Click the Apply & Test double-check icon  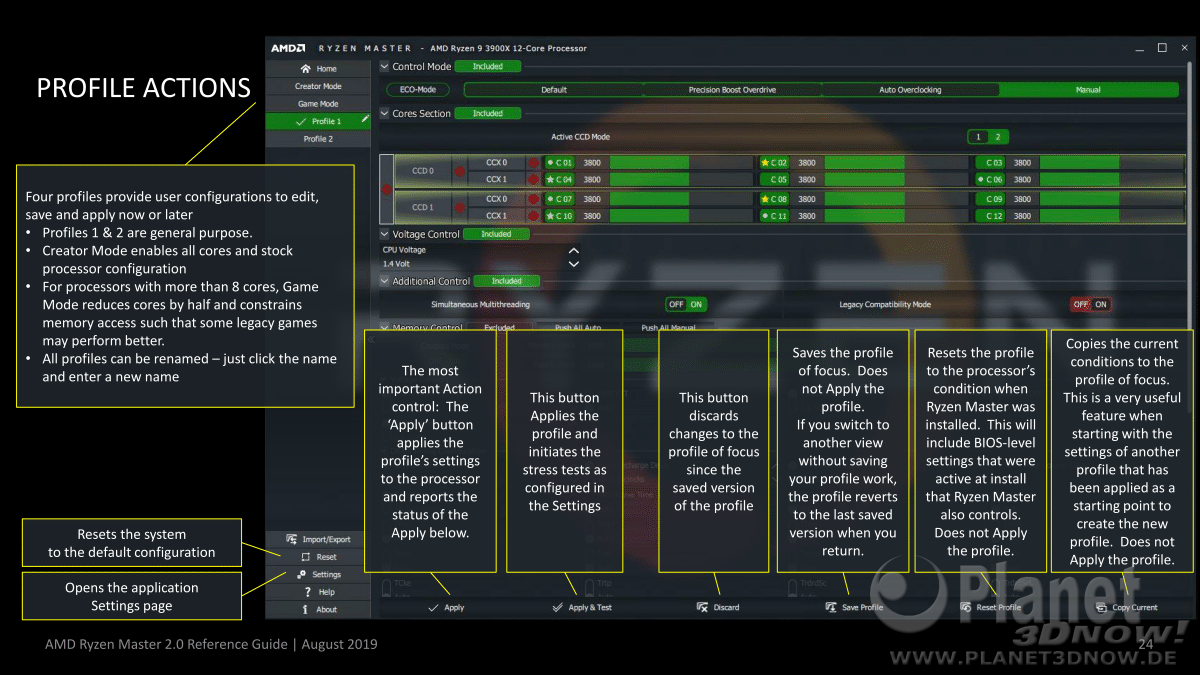pyautogui.click(x=557, y=607)
